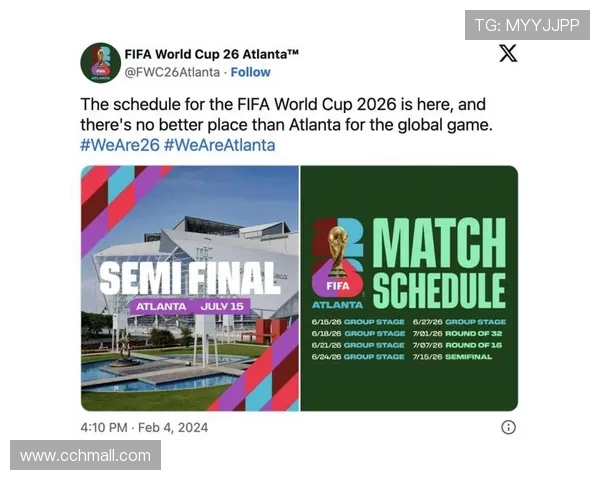Follow the FWC26Atlanta account
Viewport: 600px width, 480px height.
click(250, 72)
